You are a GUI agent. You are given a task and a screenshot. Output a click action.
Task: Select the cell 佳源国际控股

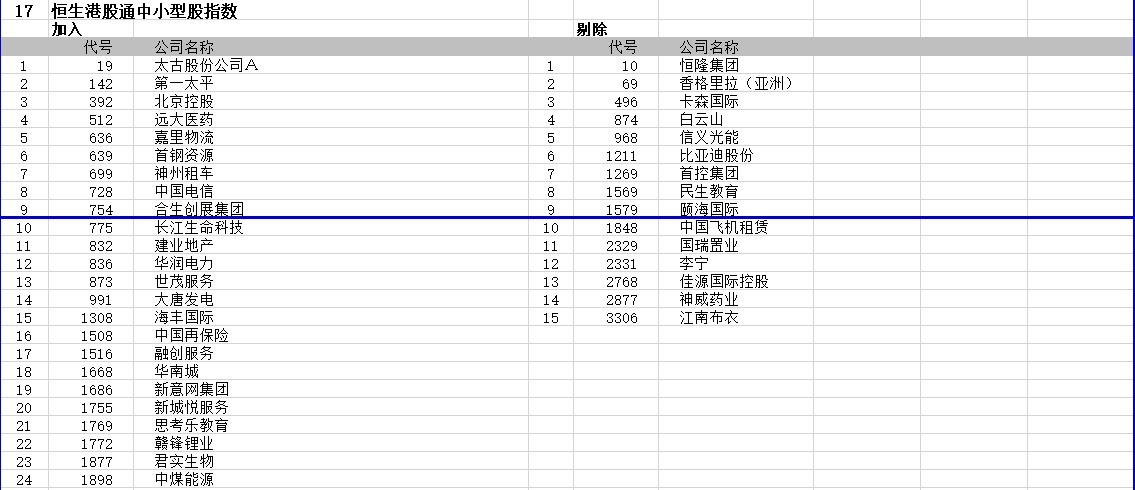click(x=724, y=282)
